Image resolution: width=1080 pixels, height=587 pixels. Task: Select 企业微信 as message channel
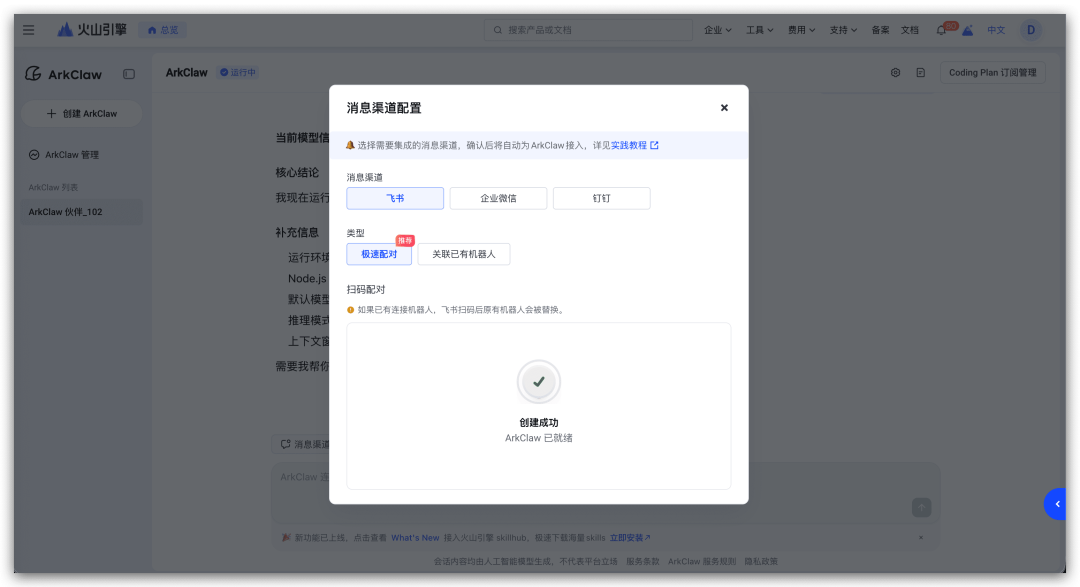tap(498, 198)
